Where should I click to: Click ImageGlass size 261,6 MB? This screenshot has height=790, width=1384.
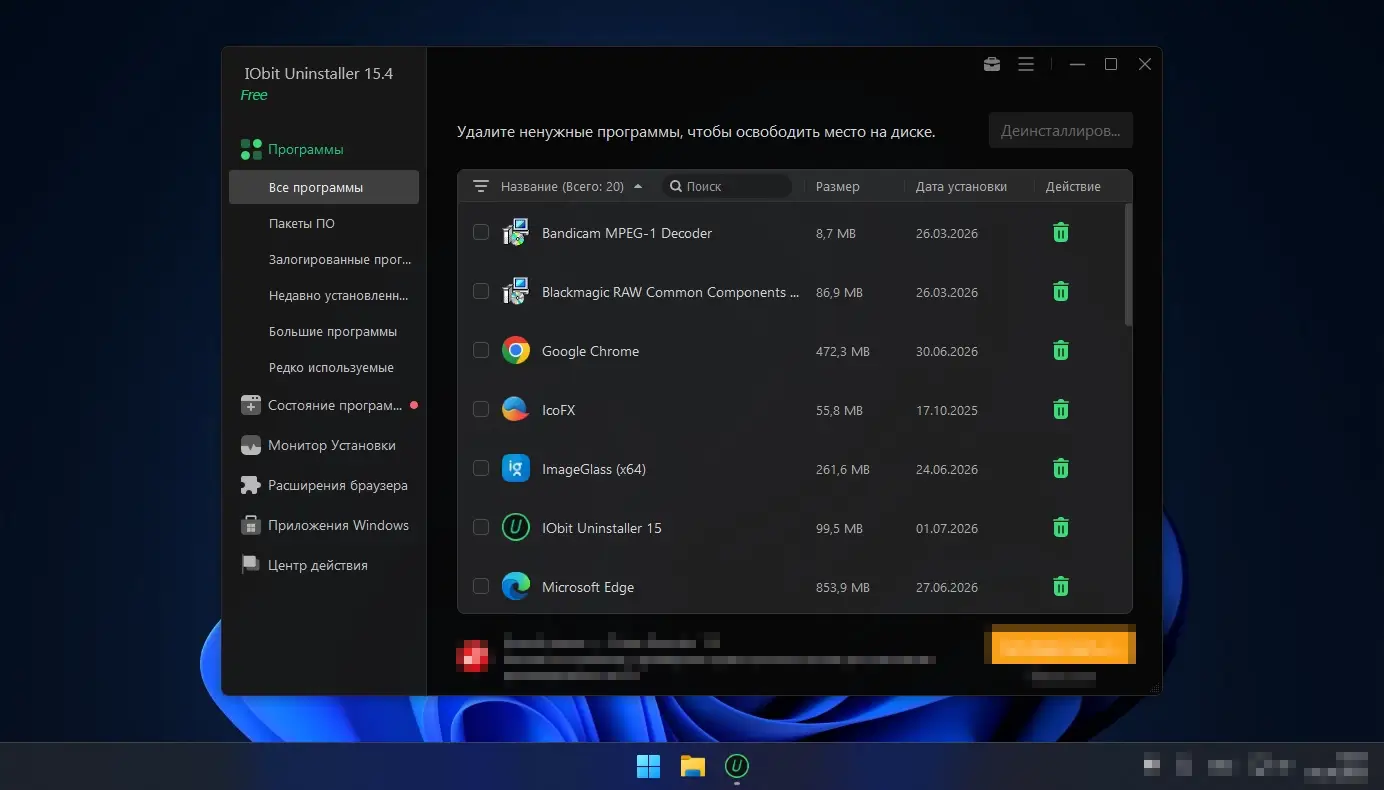[x=843, y=470]
